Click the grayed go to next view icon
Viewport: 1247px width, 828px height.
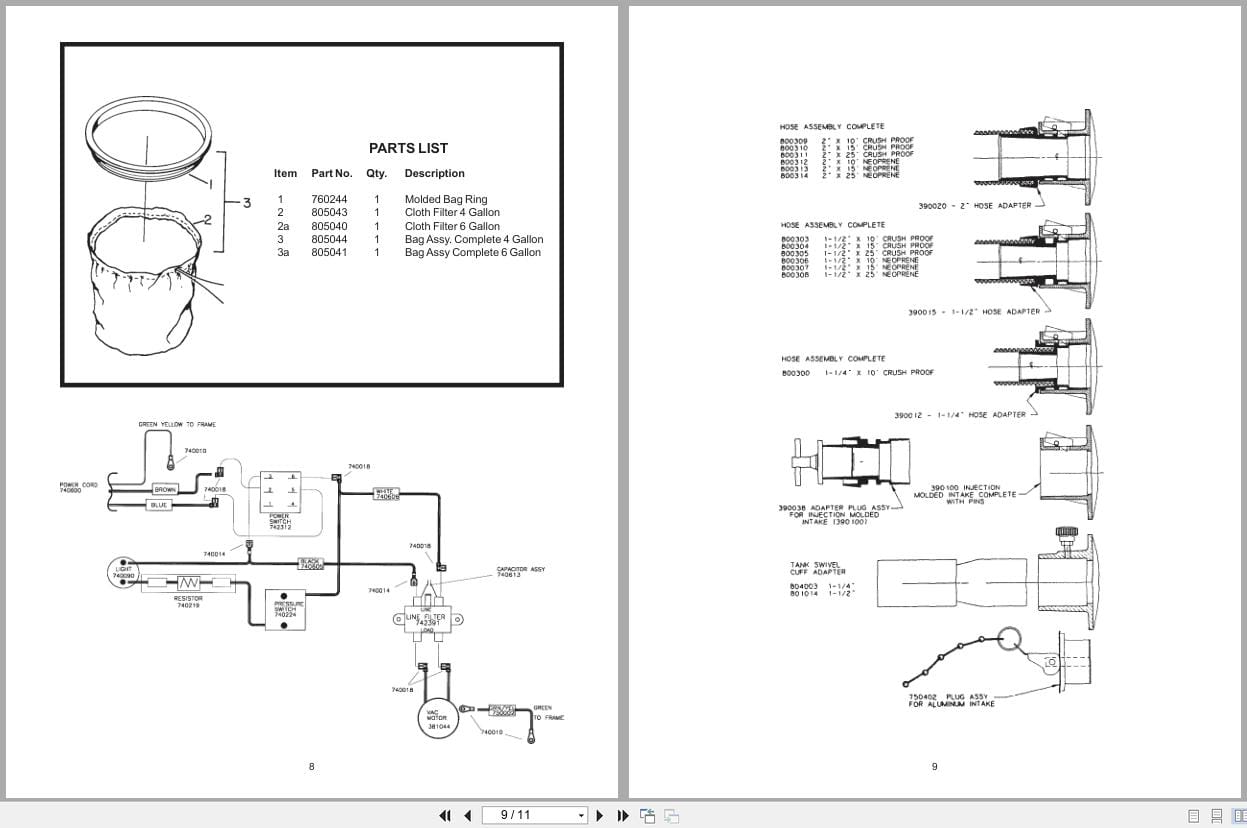[x=672, y=815]
